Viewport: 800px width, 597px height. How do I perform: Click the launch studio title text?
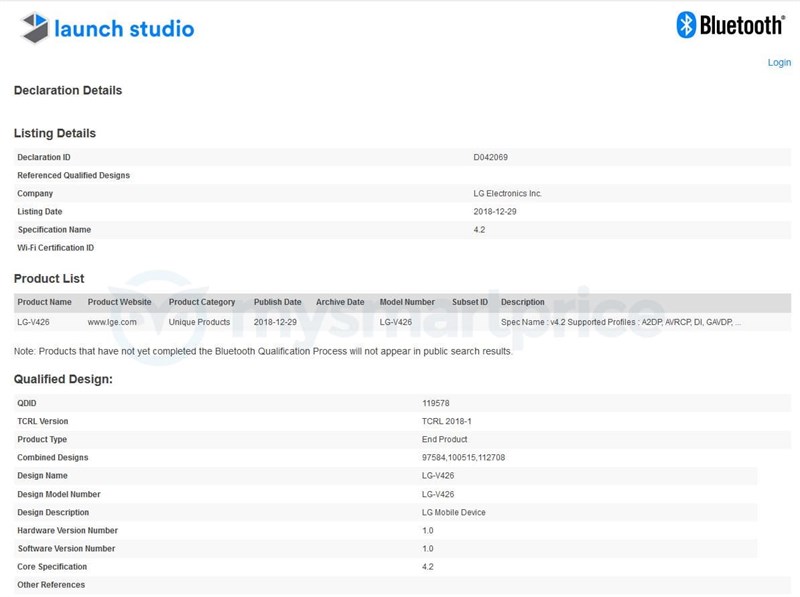(124, 28)
